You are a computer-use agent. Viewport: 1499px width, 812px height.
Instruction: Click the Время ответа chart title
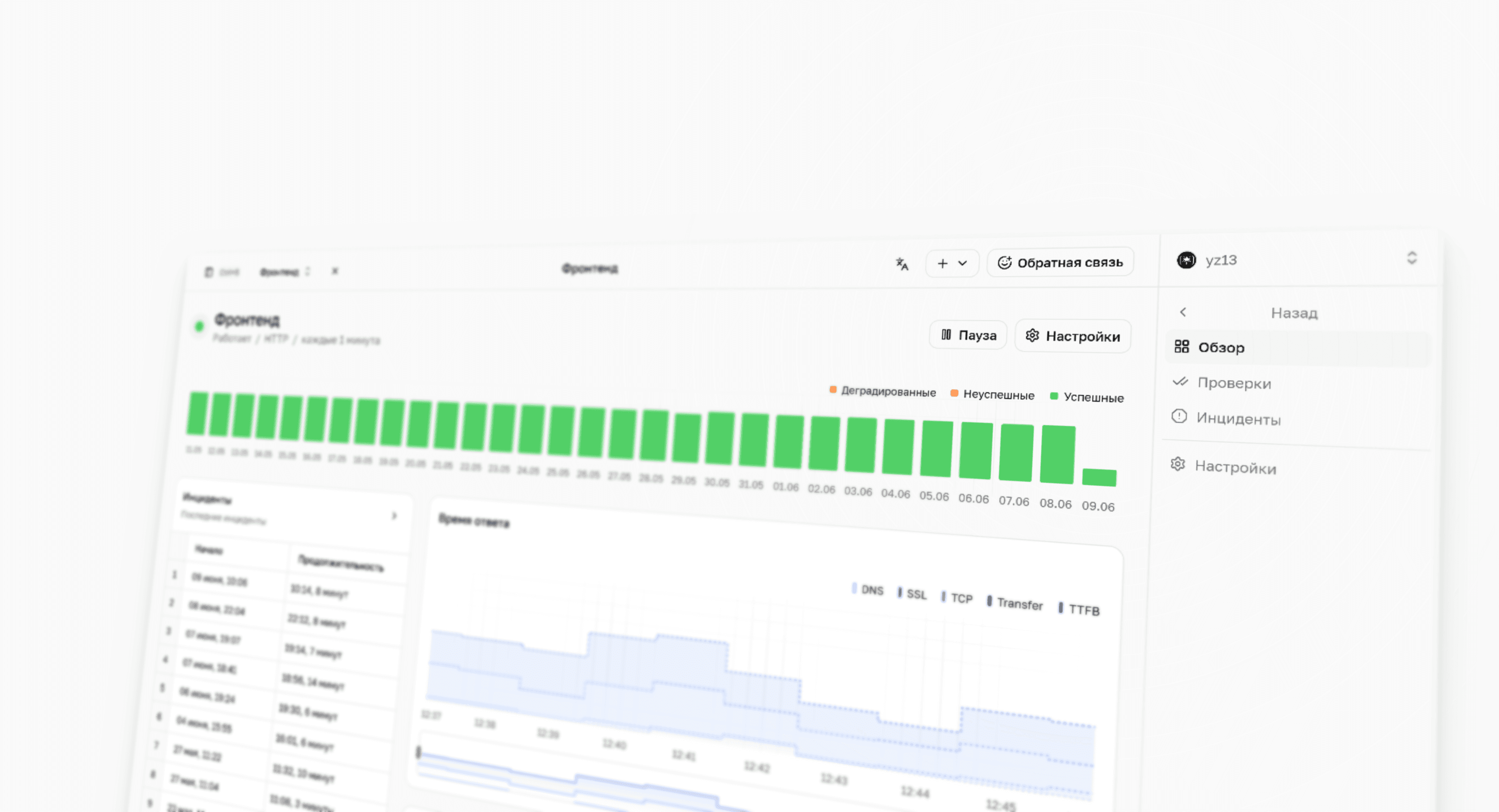(474, 521)
